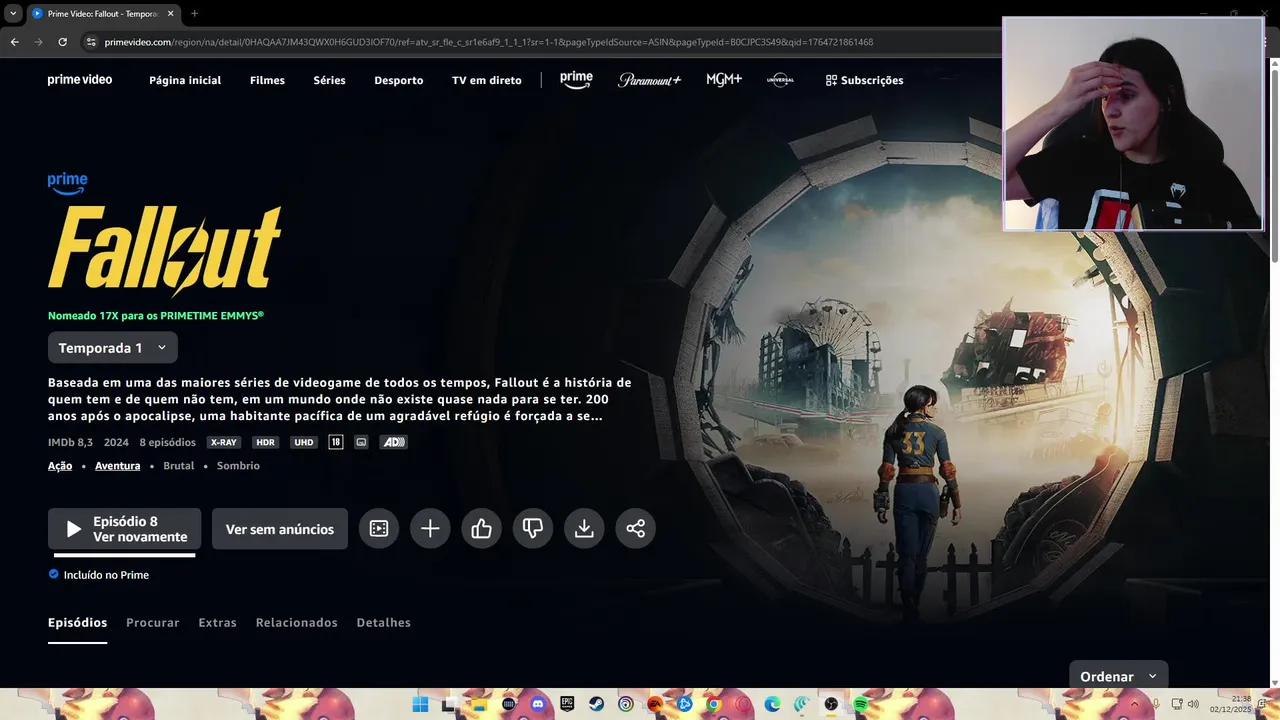
Task: Open the Windows Start menu
Action: [x=420, y=705]
